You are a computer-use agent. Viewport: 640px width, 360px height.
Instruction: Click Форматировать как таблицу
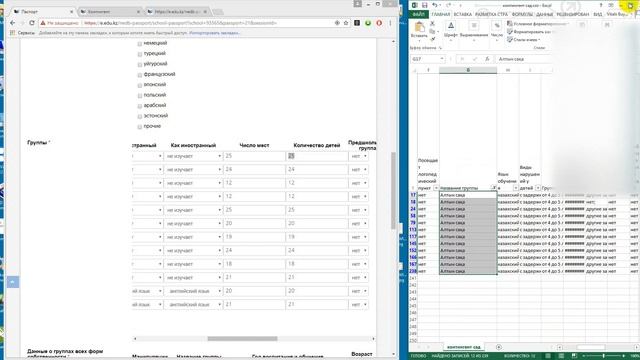[x=530, y=31]
